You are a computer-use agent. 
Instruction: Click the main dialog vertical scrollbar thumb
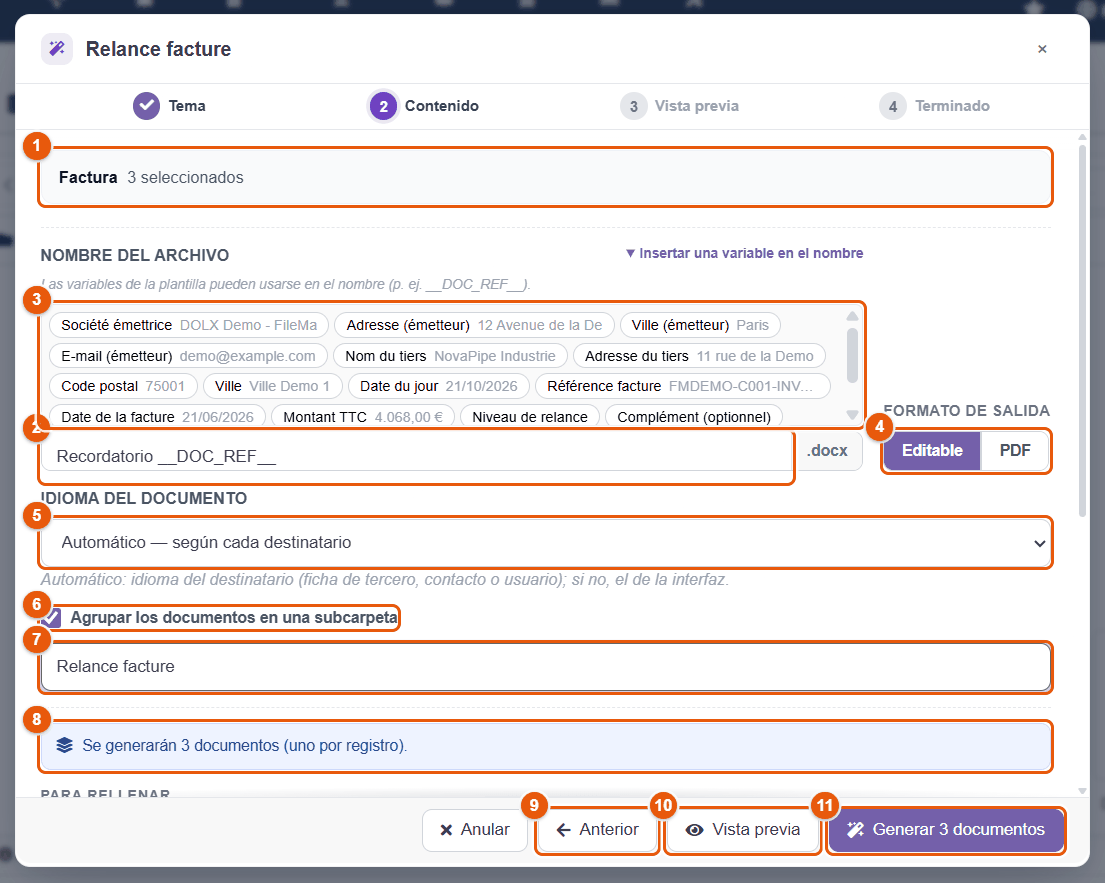pos(1082,331)
